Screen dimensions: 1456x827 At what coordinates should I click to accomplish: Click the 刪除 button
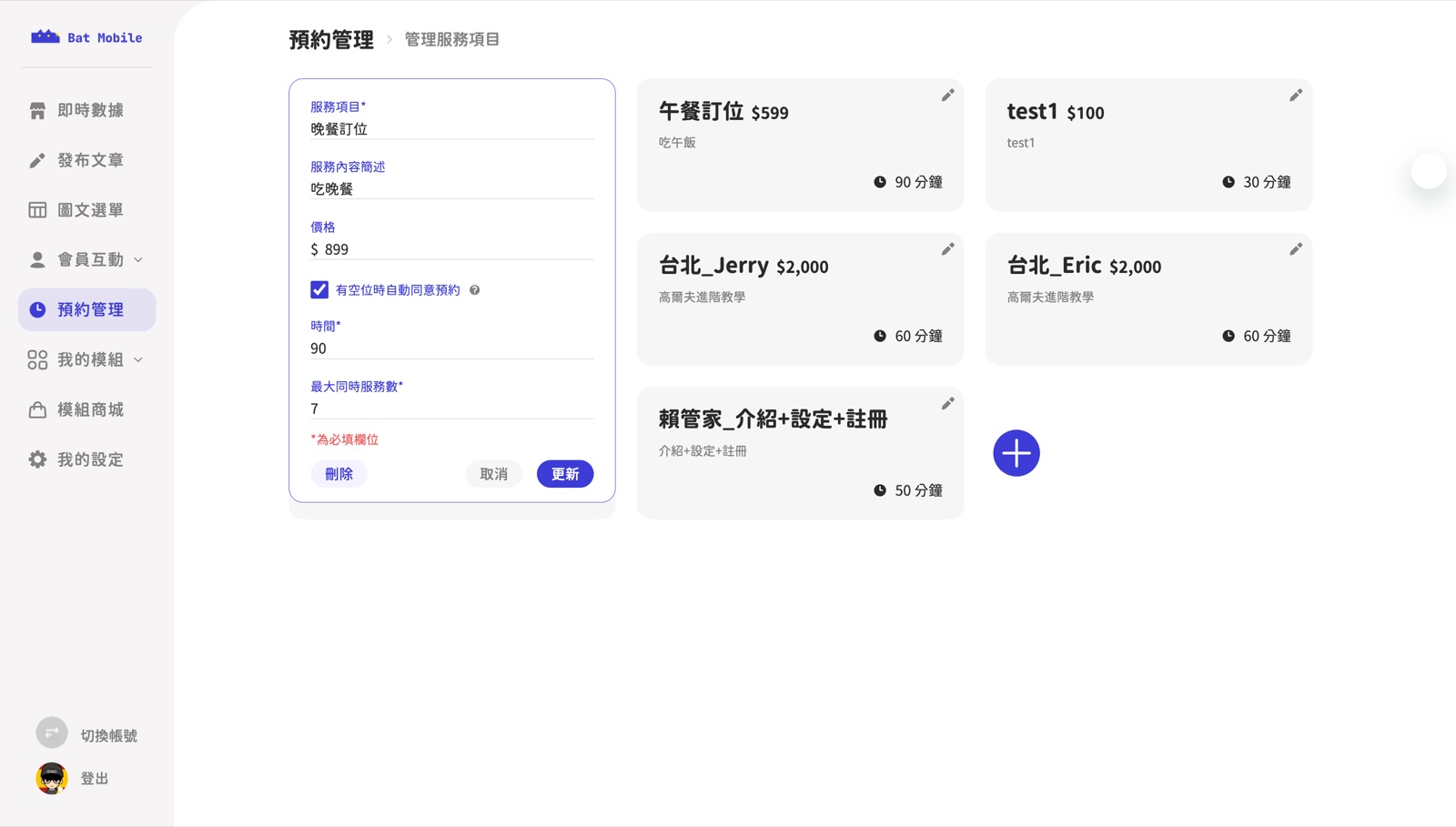tap(339, 474)
